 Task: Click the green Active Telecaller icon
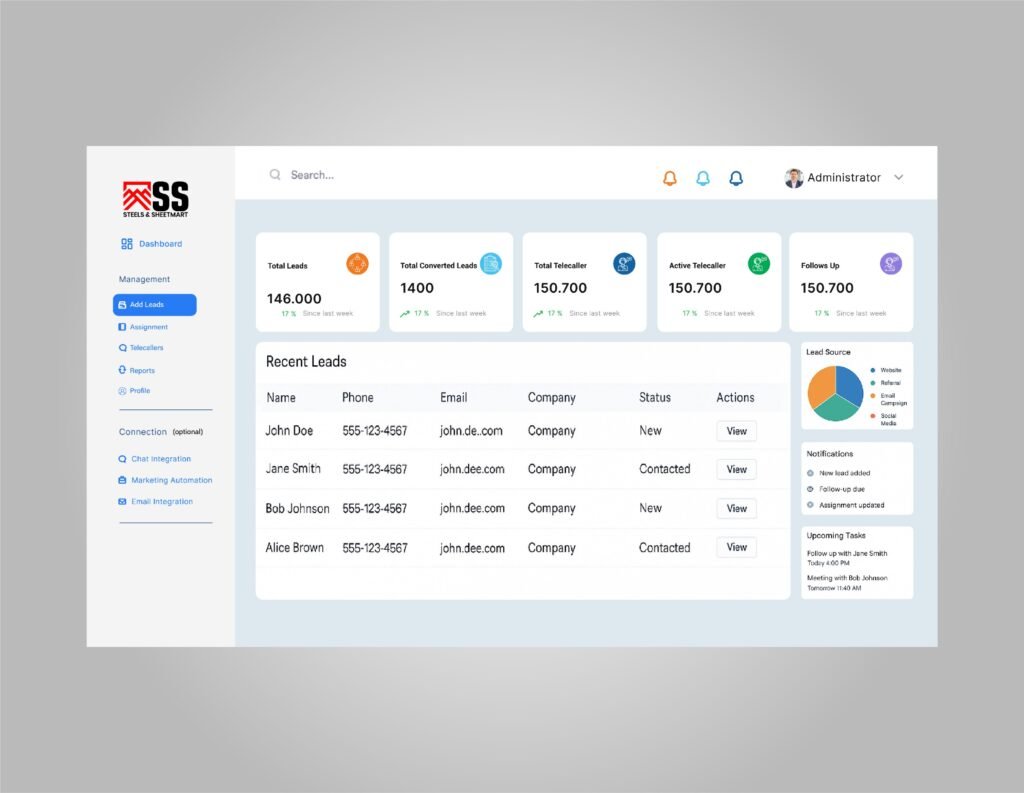coord(759,264)
